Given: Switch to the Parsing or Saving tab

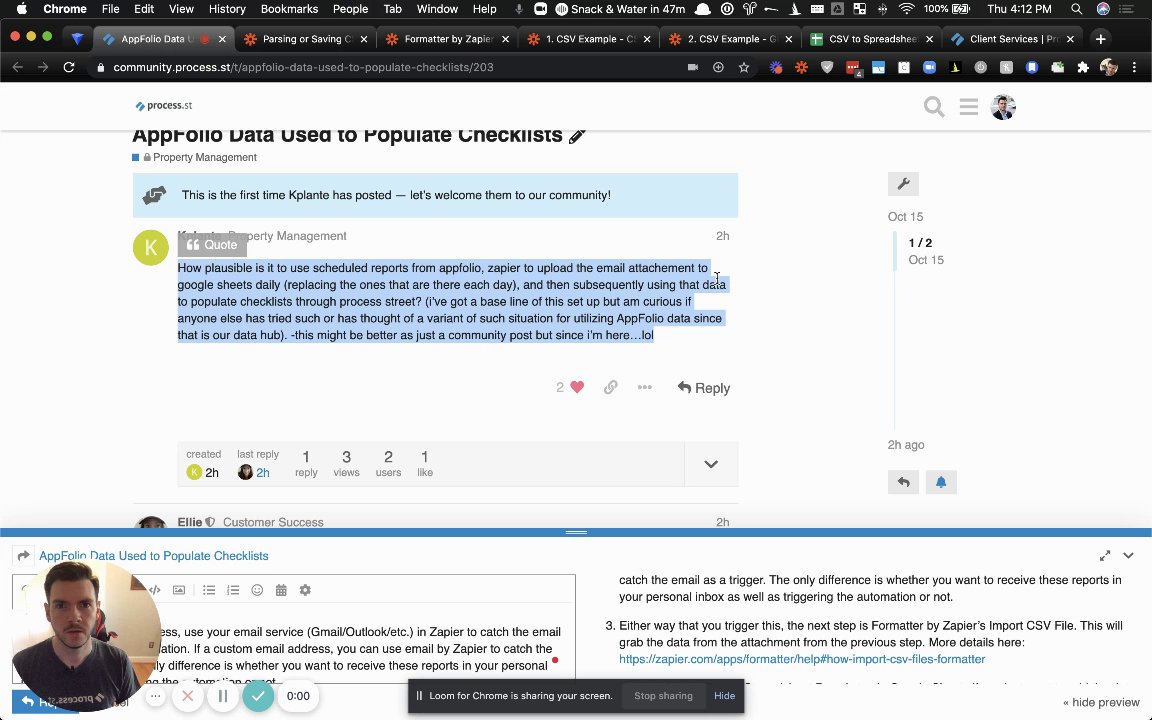Looking at the screenshot, I should [305, 39].
